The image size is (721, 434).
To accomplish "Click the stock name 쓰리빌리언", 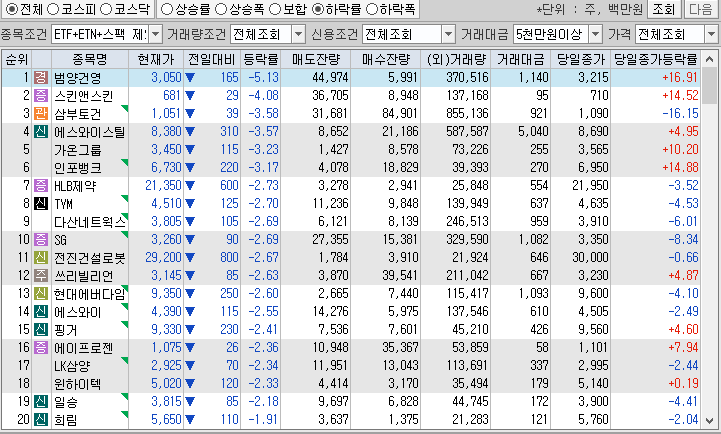I will pos(83,276).
